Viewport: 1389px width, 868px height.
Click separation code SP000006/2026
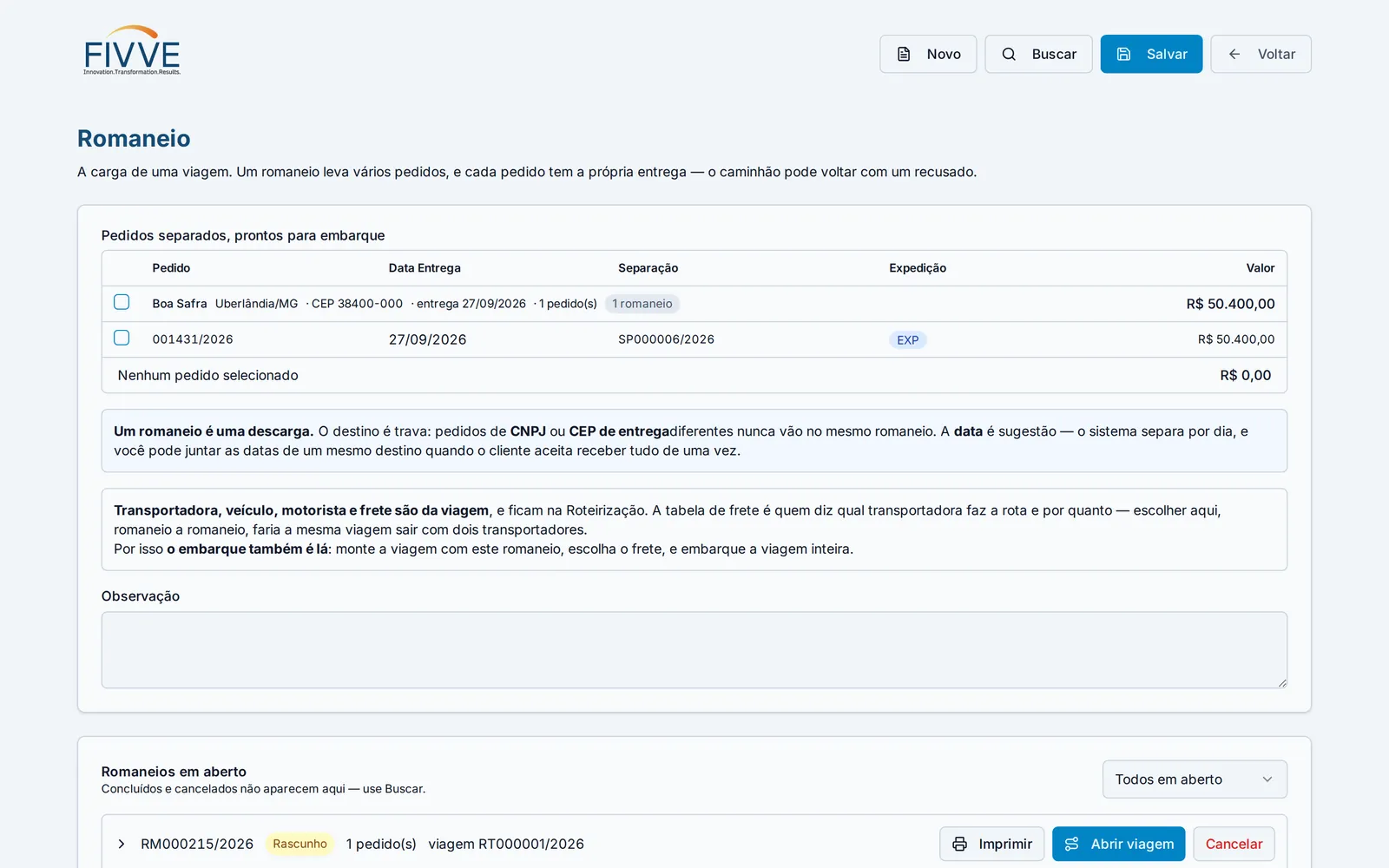point(666,339)
